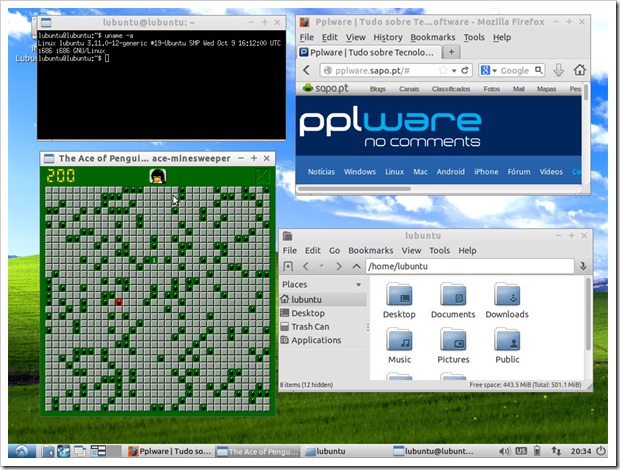Open the network connection tray icon
The width and height of the screenshot is (620, 470).
pyautogui.click(x=556, y=451)
